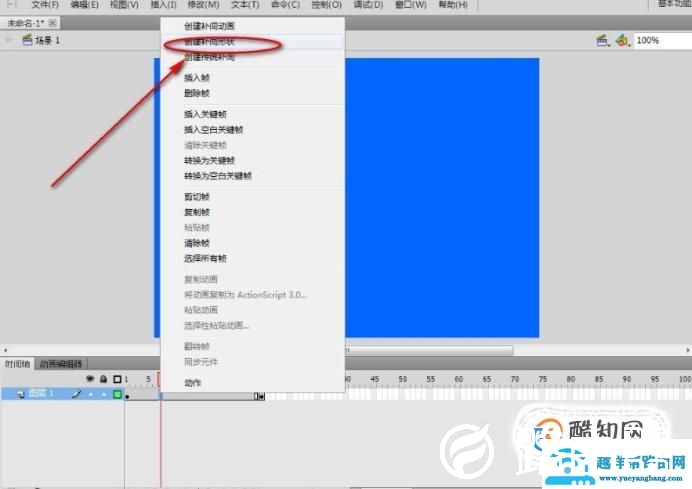Screen dimensions: 692x489
Task: Click the padlock icon in the timeline header
Action: [103, 379]
